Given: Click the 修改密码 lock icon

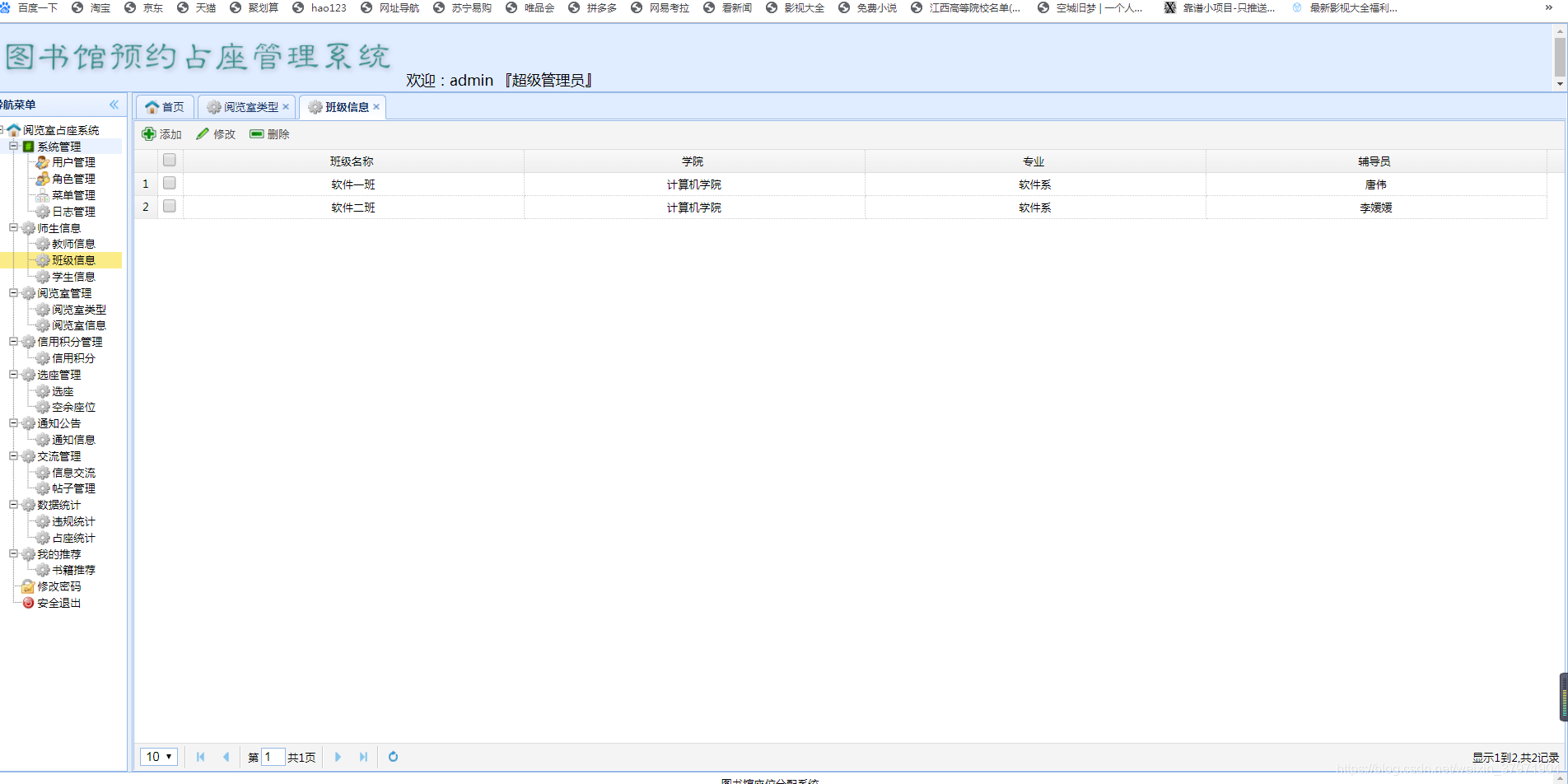Looking at the screenshot, I should coord(28,586).
